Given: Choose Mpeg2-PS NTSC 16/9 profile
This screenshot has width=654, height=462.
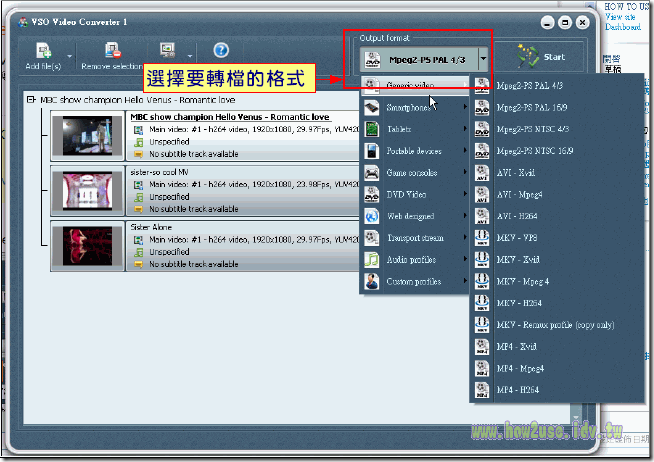Looking at the screenshot, I should coord(557,151).
